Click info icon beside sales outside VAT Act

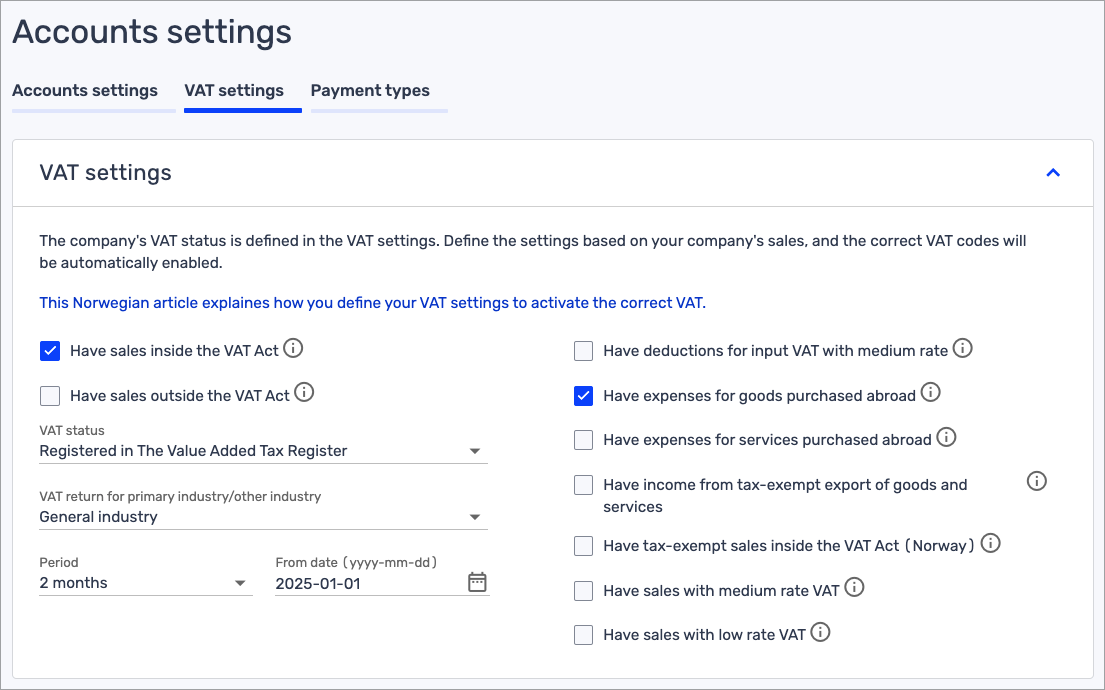pos(304,393)
